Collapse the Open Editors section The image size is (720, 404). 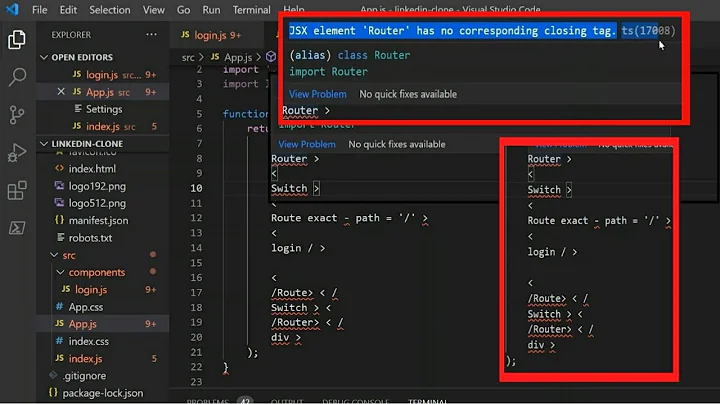coord(44,57)
